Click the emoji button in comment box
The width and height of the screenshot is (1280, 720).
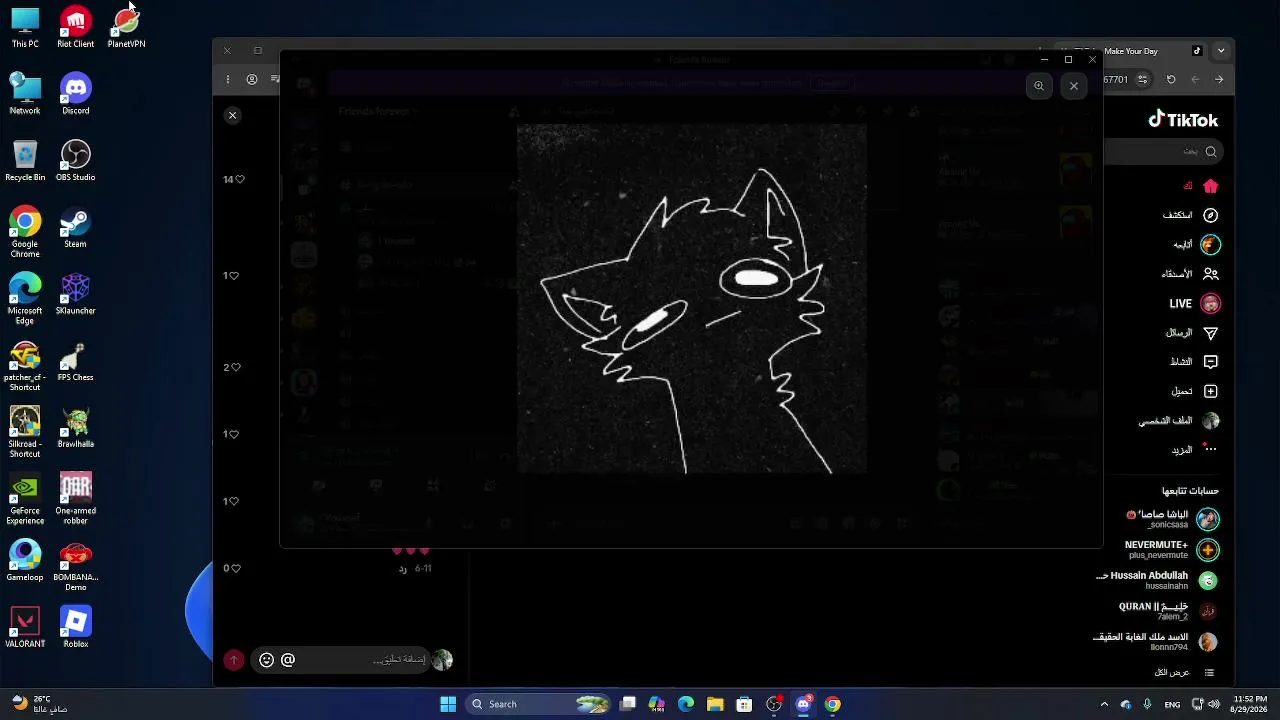[x=266, y=660]
